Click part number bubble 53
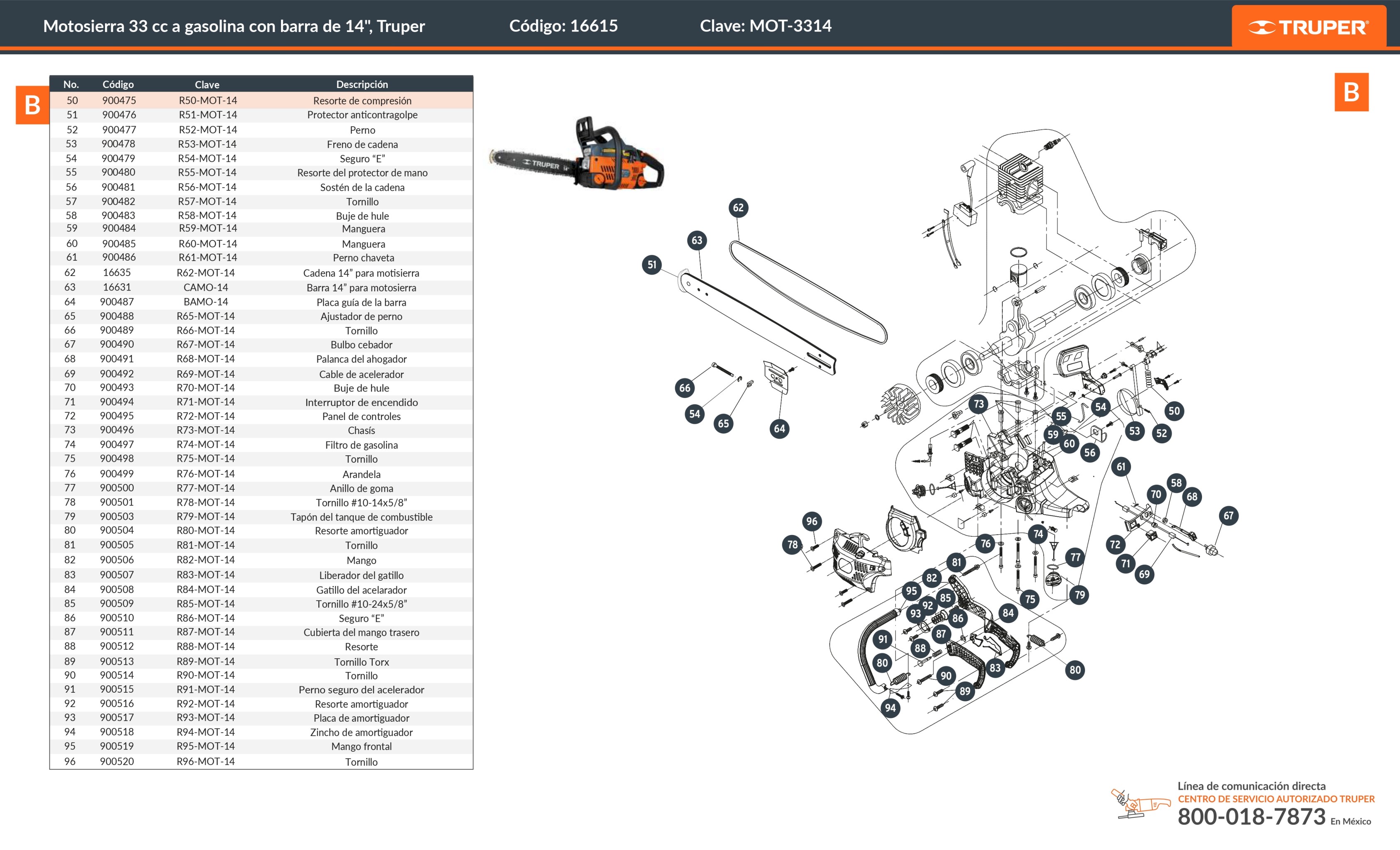The height and width of the screenshot is (850, 1400). pyautogui.click(x=1134, y=431)
